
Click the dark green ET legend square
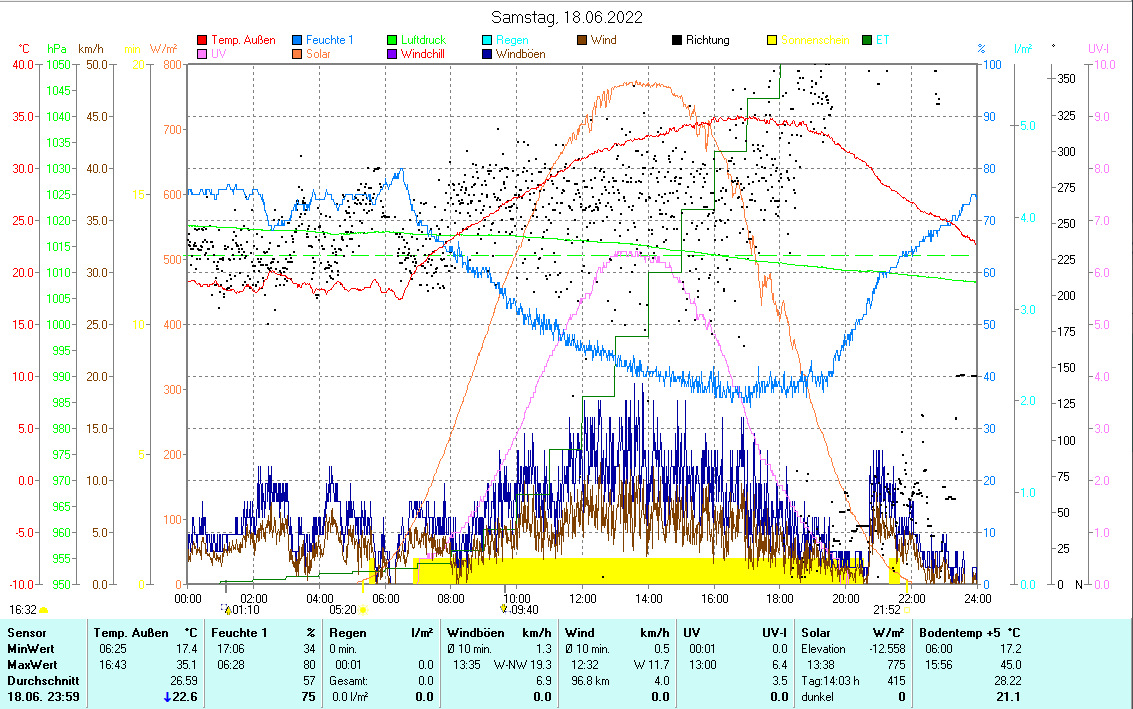[867, 41]
